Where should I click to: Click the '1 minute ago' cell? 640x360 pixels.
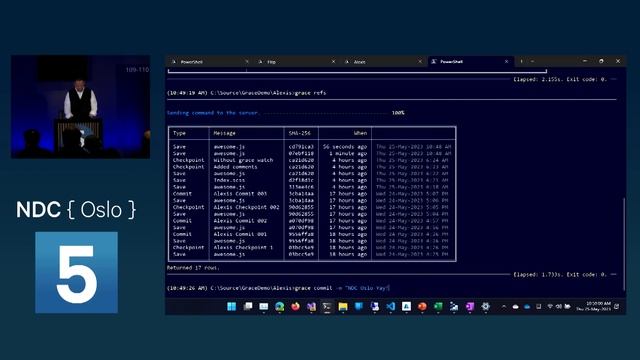pos(348,153)
